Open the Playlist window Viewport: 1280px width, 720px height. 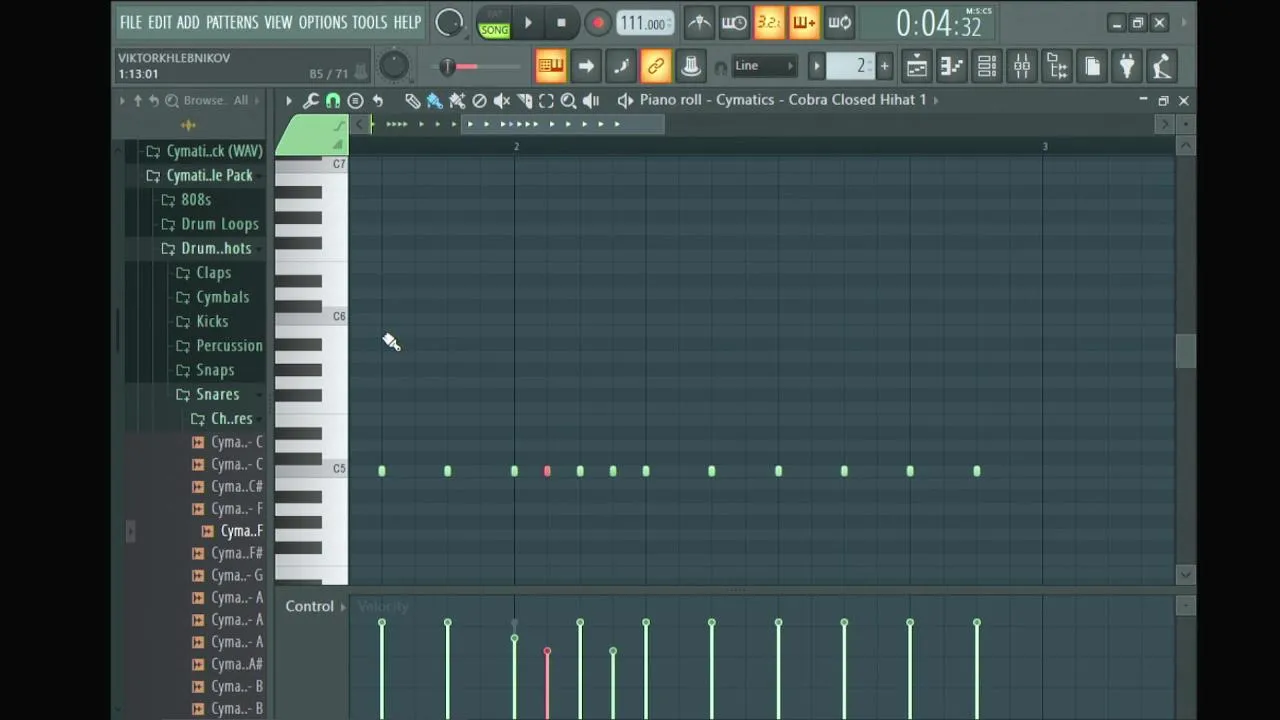[916, 67]
